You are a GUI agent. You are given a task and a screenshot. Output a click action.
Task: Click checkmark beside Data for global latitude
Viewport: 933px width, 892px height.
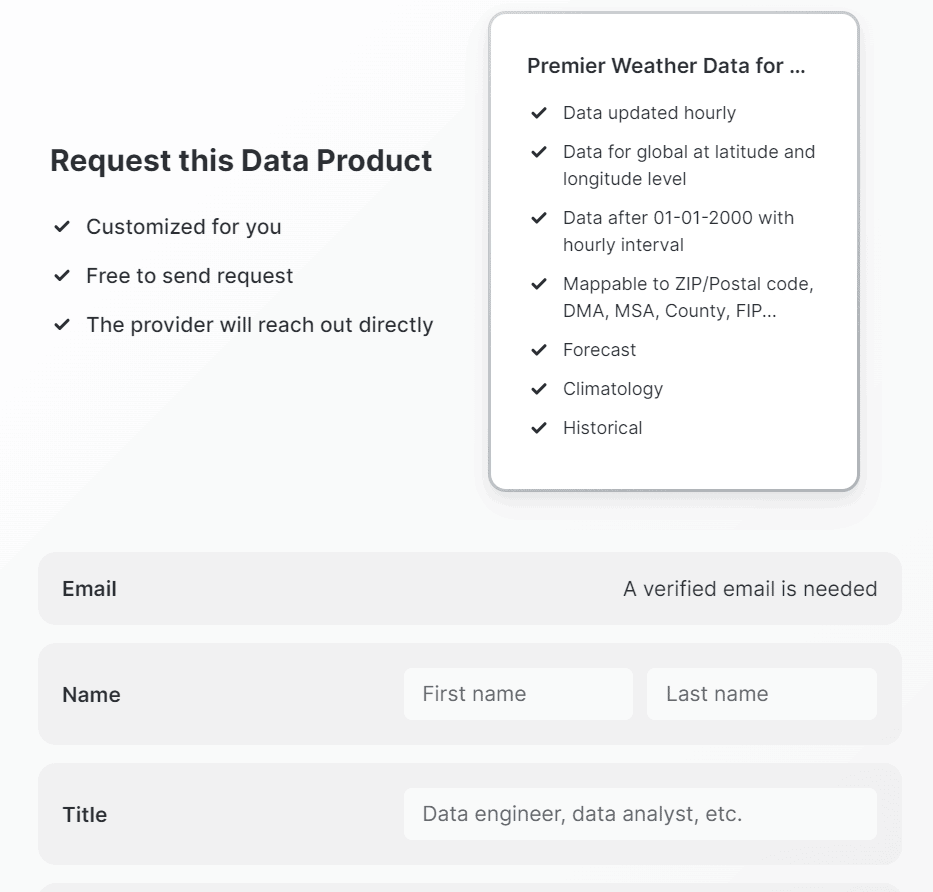click(x=538, y=152)
